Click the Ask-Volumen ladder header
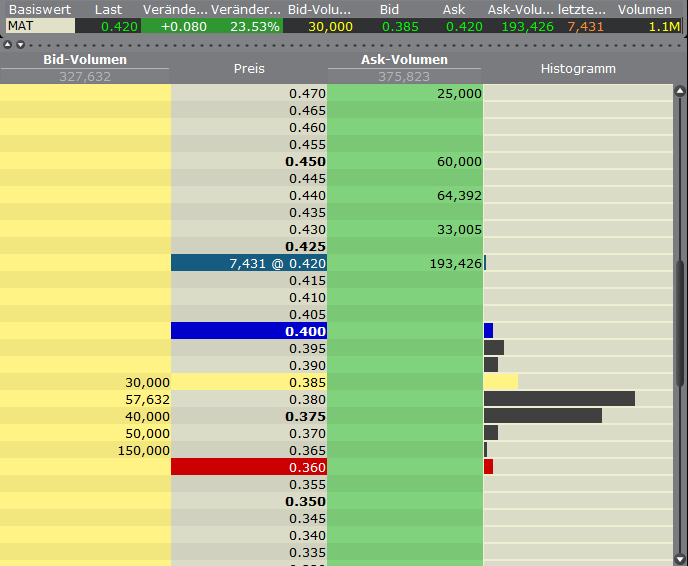688x566 pixels. pos(404,60)
